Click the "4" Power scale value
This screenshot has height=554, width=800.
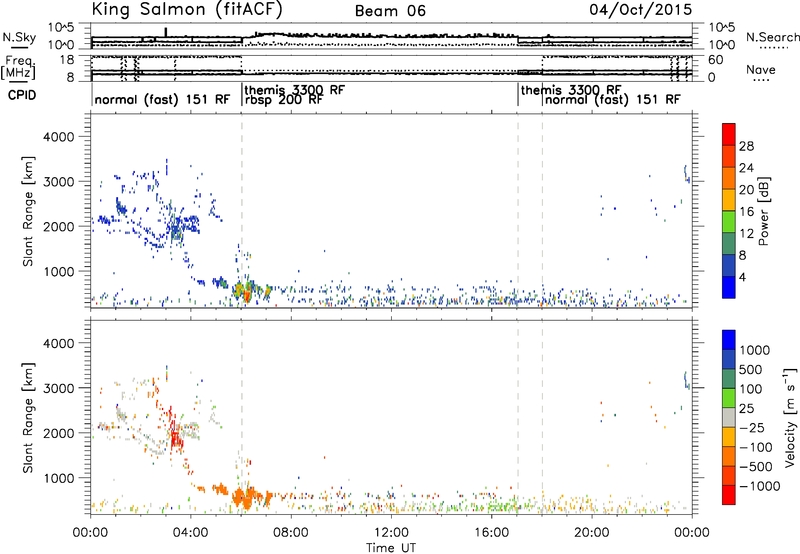tap(743, 277)
